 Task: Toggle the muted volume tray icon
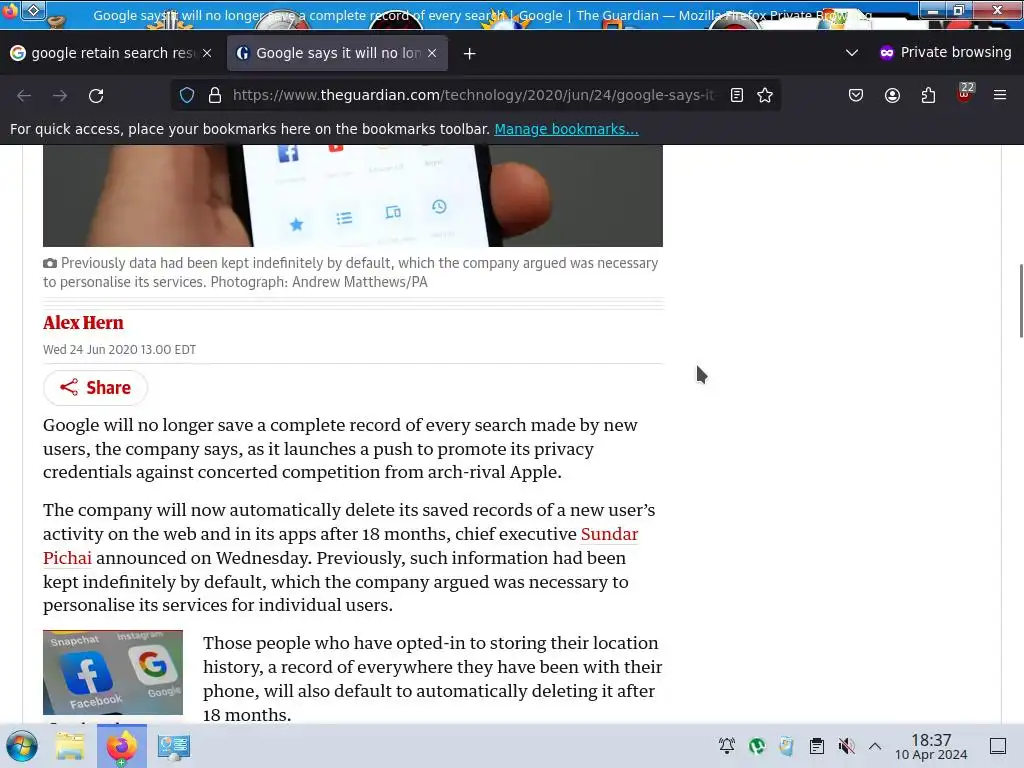coord(846,746)
